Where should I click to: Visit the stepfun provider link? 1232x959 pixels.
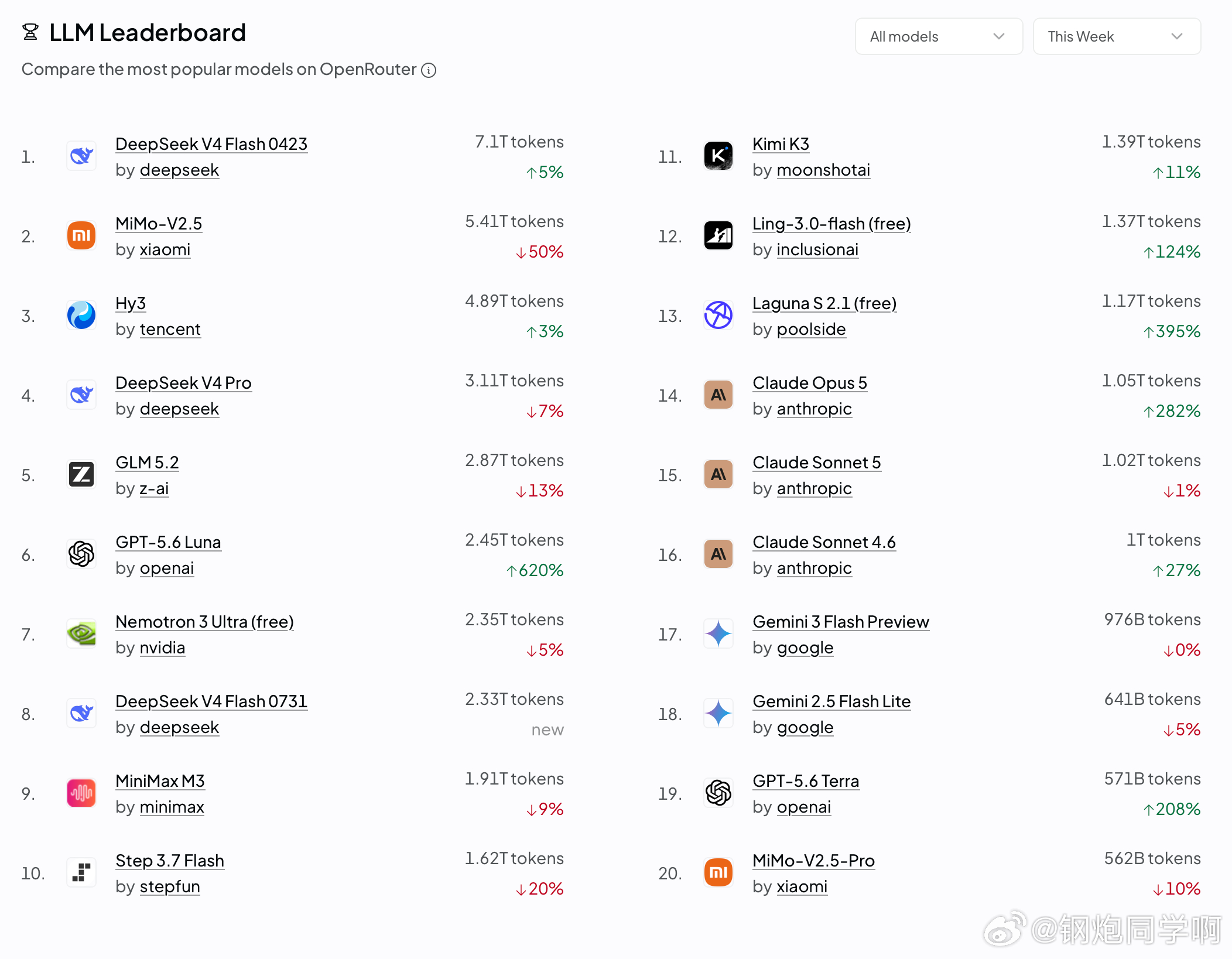pyautogui.click(x=170, y=886)
